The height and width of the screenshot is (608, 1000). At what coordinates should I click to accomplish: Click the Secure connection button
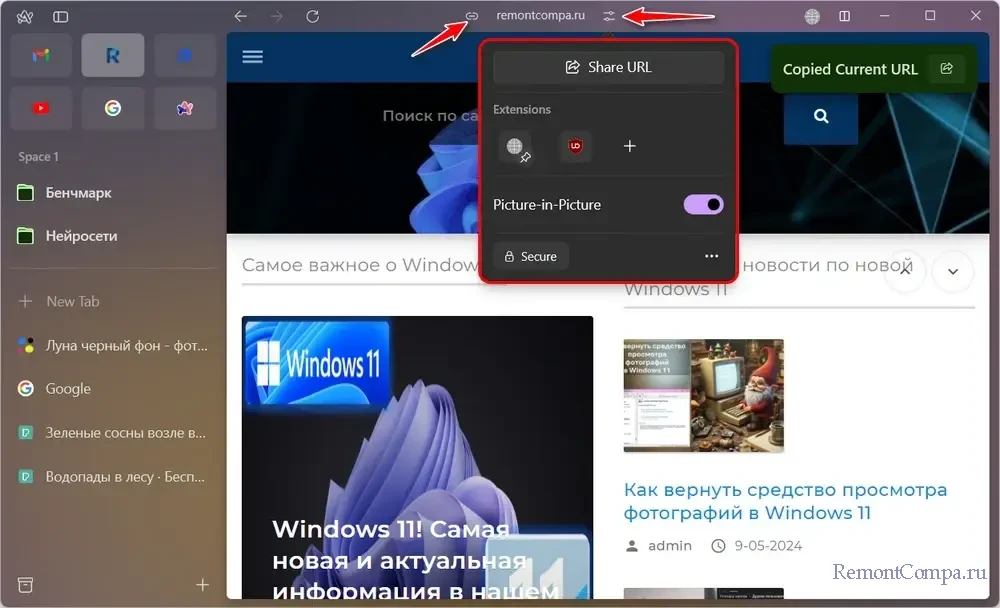(x=530, y=256)
